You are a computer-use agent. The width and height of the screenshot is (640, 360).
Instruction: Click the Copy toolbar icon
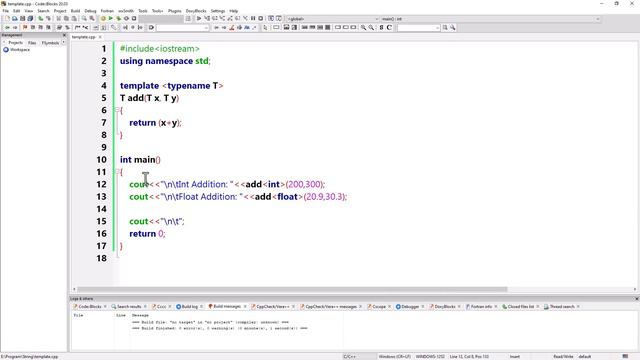coord(66,19)
